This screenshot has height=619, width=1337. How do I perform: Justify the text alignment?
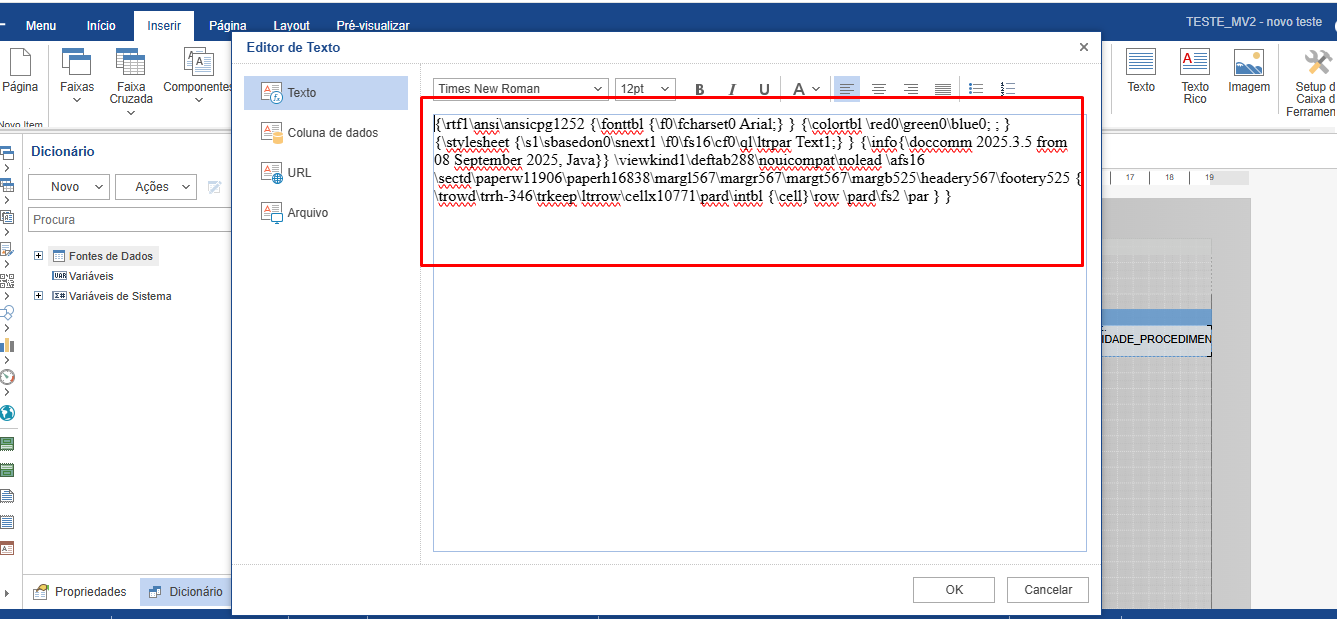943,89
